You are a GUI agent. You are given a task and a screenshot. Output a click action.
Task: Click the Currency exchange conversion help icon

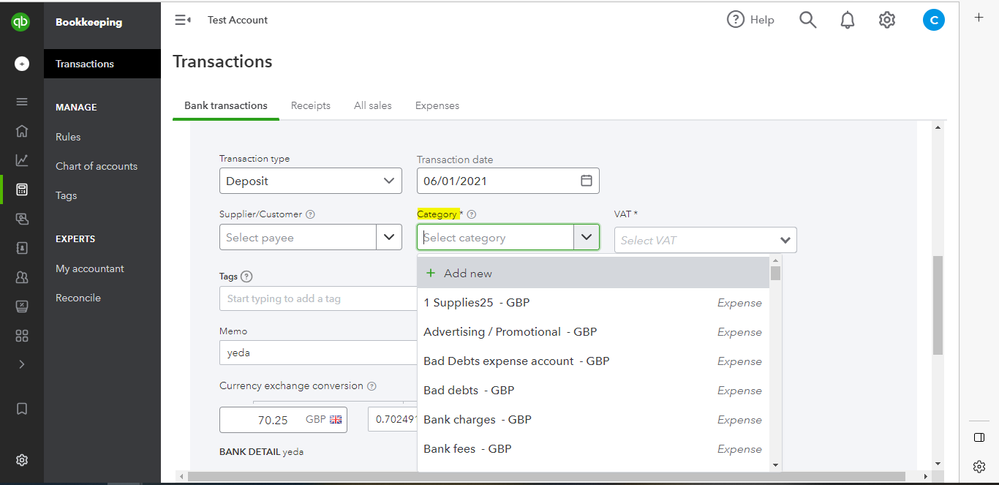click(372, 386)
